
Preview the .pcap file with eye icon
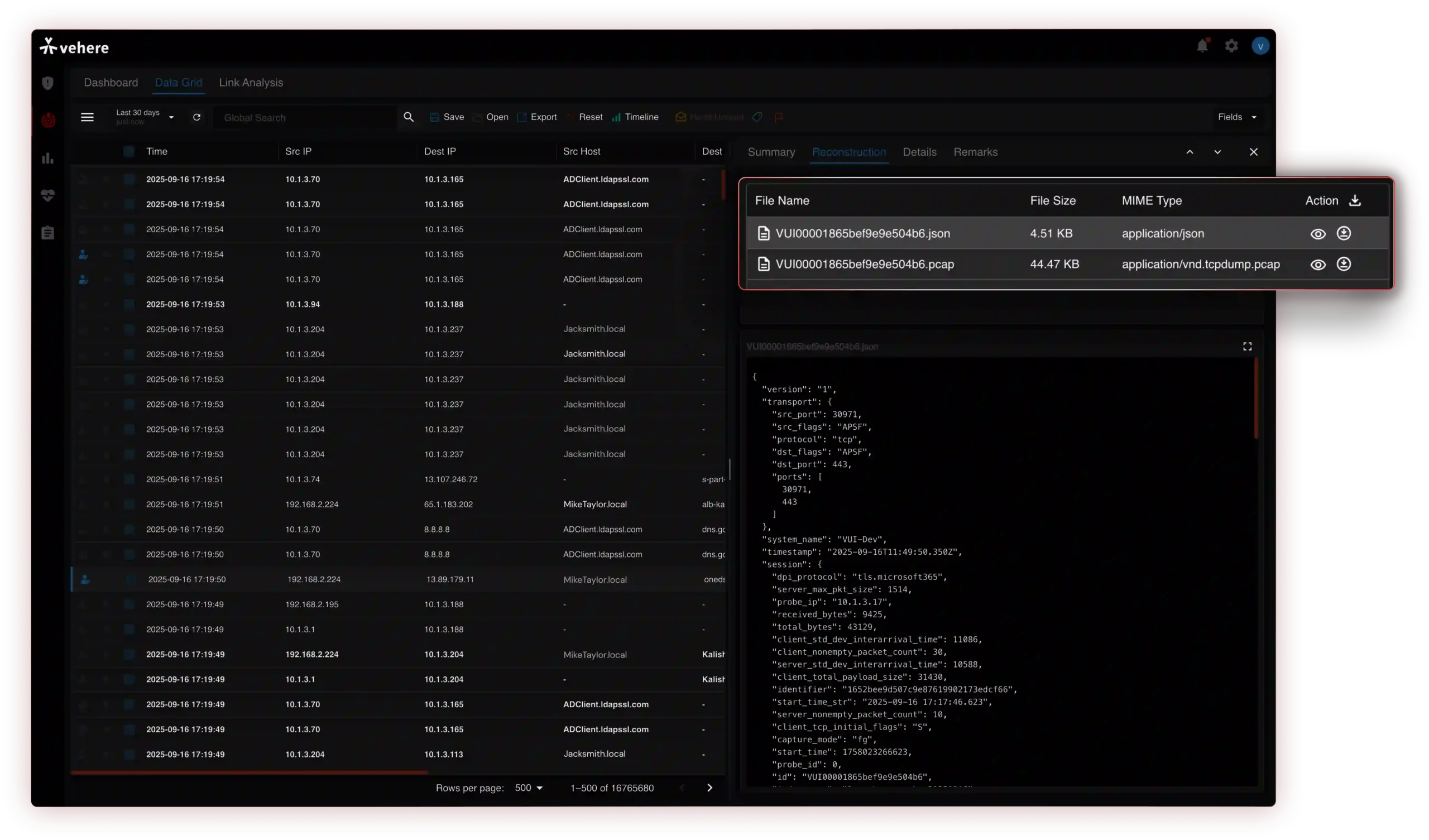tap(1318, 265)
